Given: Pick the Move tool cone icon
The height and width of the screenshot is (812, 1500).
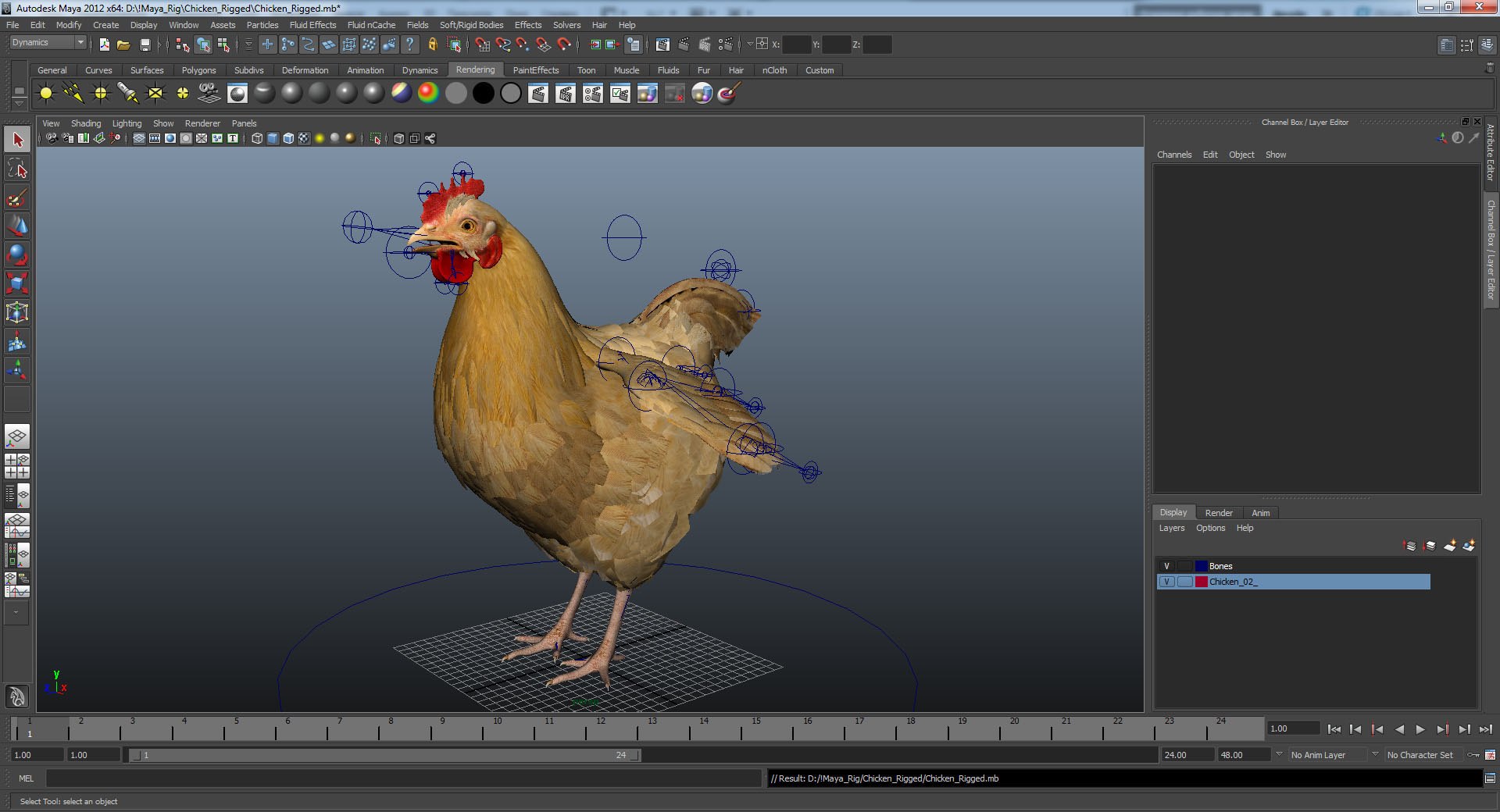Looking at the screenshot, I should [17, 226].
